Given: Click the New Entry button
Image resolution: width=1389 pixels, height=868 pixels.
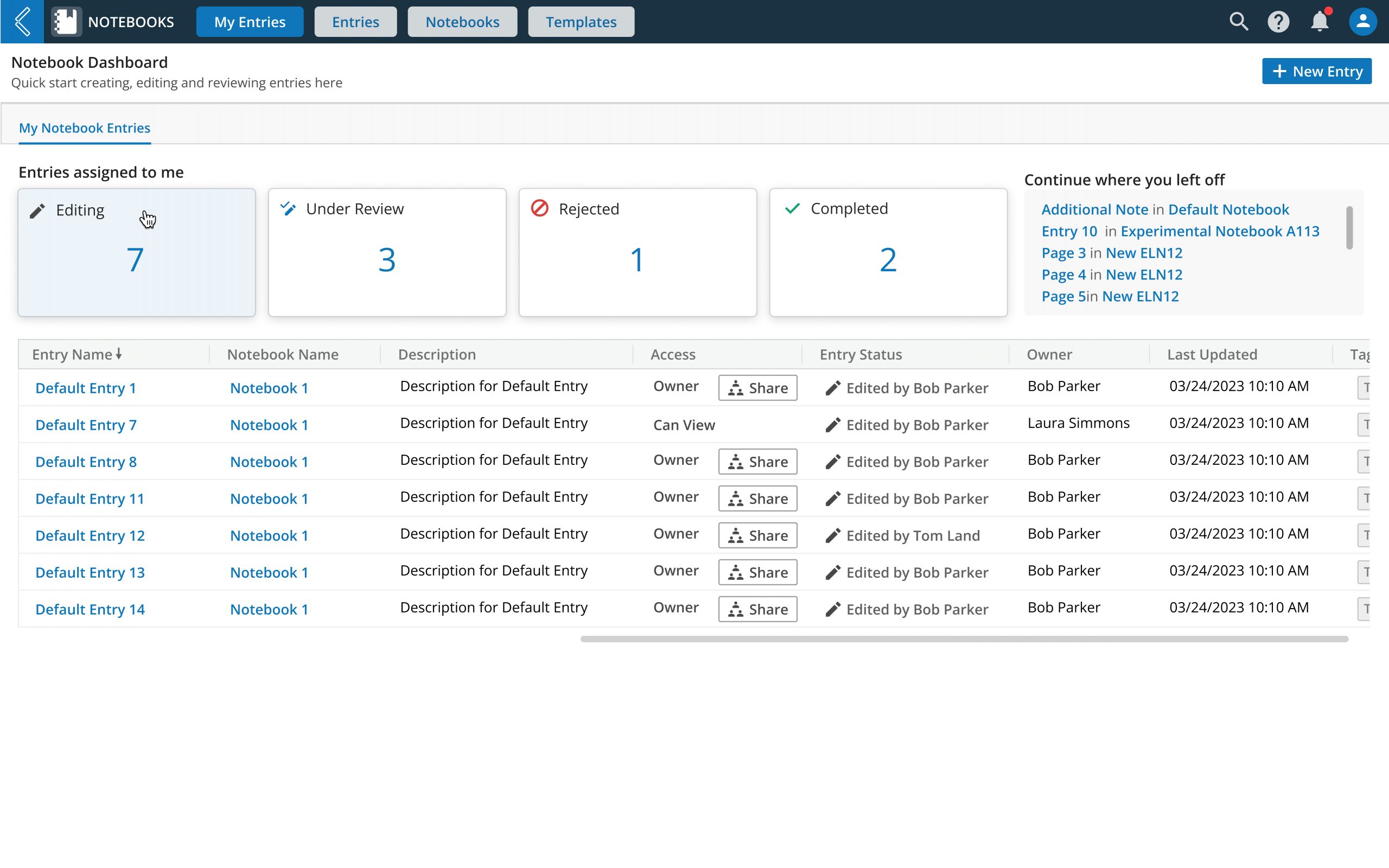Looking at the screenshot, I should (1317, 71).
